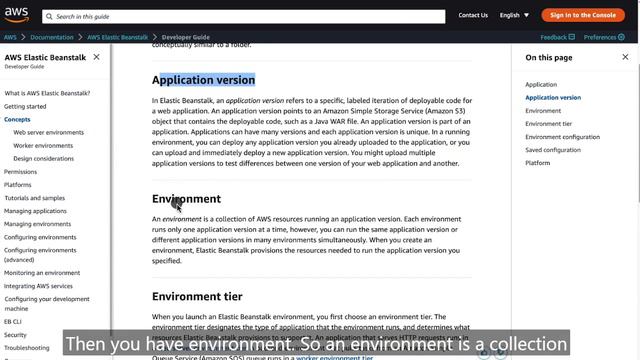
Task: Jump to Platform in On this page
Action: pos(538,163)
